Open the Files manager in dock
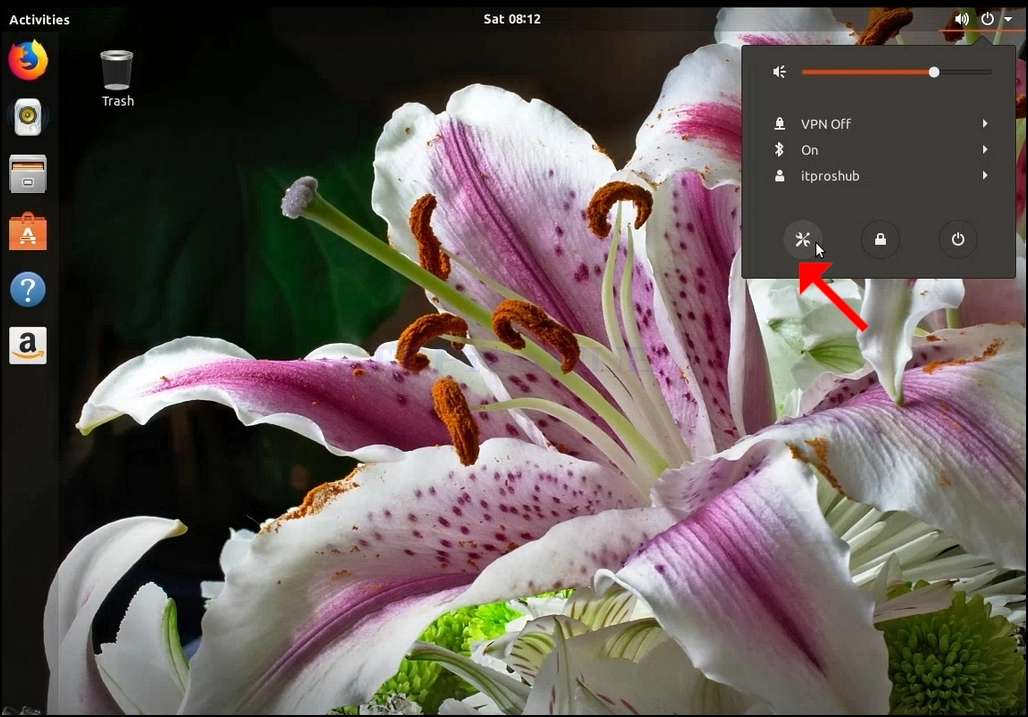Viewport: 1028px width, 717px height. 28,174
